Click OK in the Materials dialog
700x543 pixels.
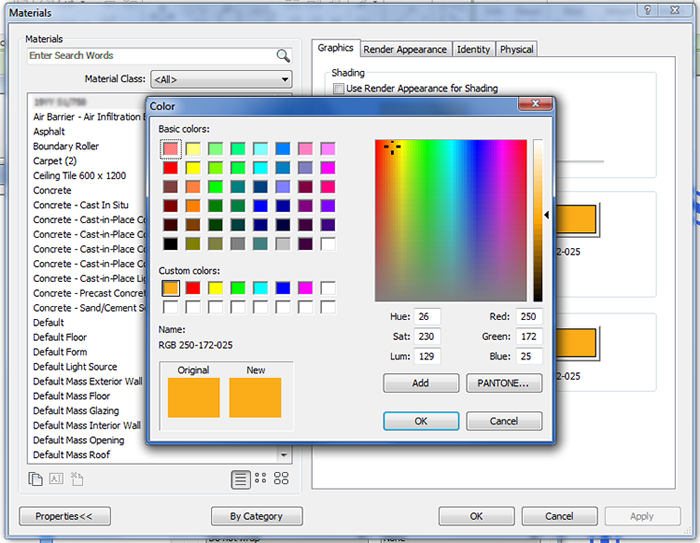pyautogui.click(x=476, y=516)
